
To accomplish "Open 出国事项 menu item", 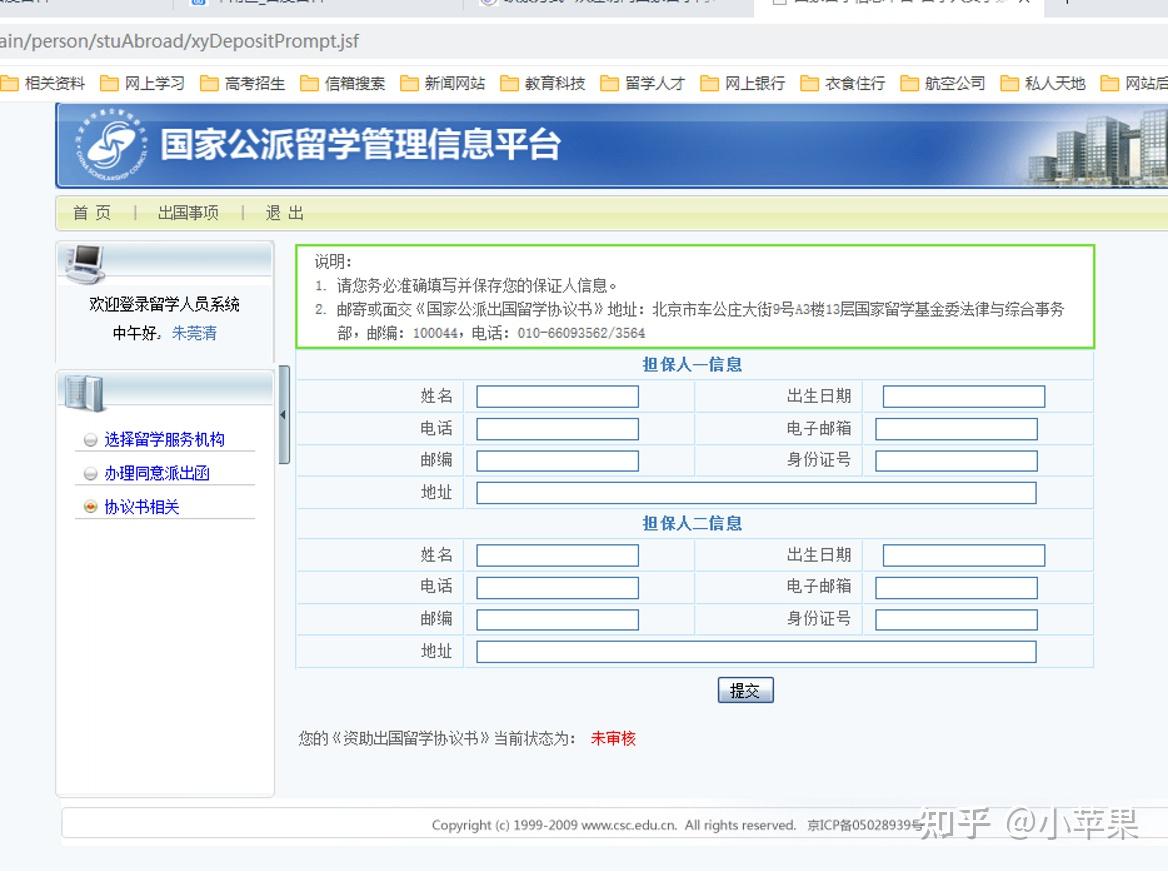I will click(188, 213).
